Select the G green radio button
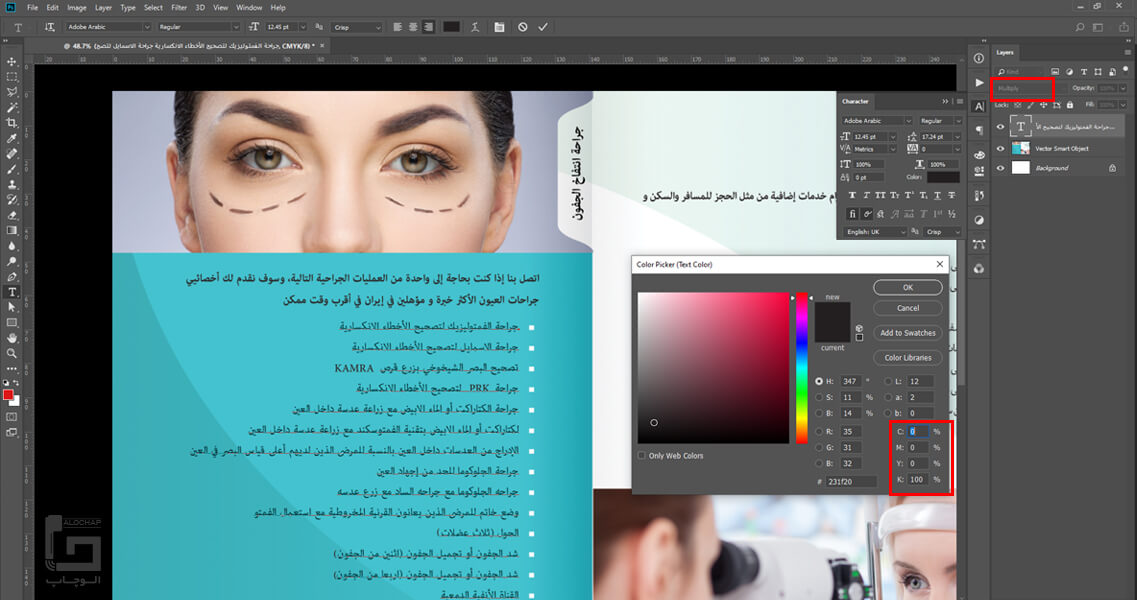1137x600 pixels. [819, 448]
